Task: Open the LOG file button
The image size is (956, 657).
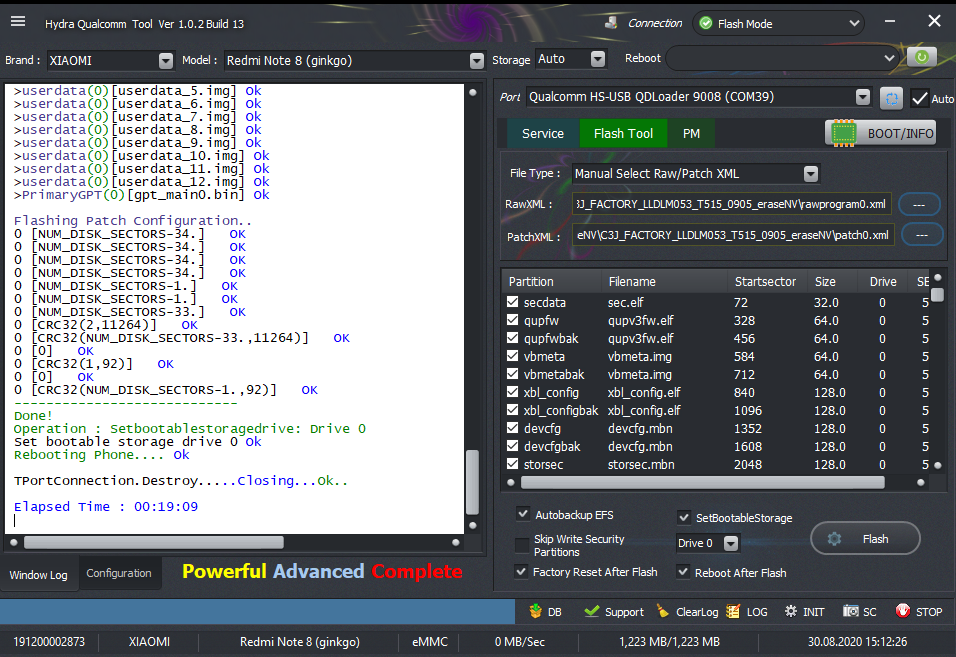Action: coord(747,611)
